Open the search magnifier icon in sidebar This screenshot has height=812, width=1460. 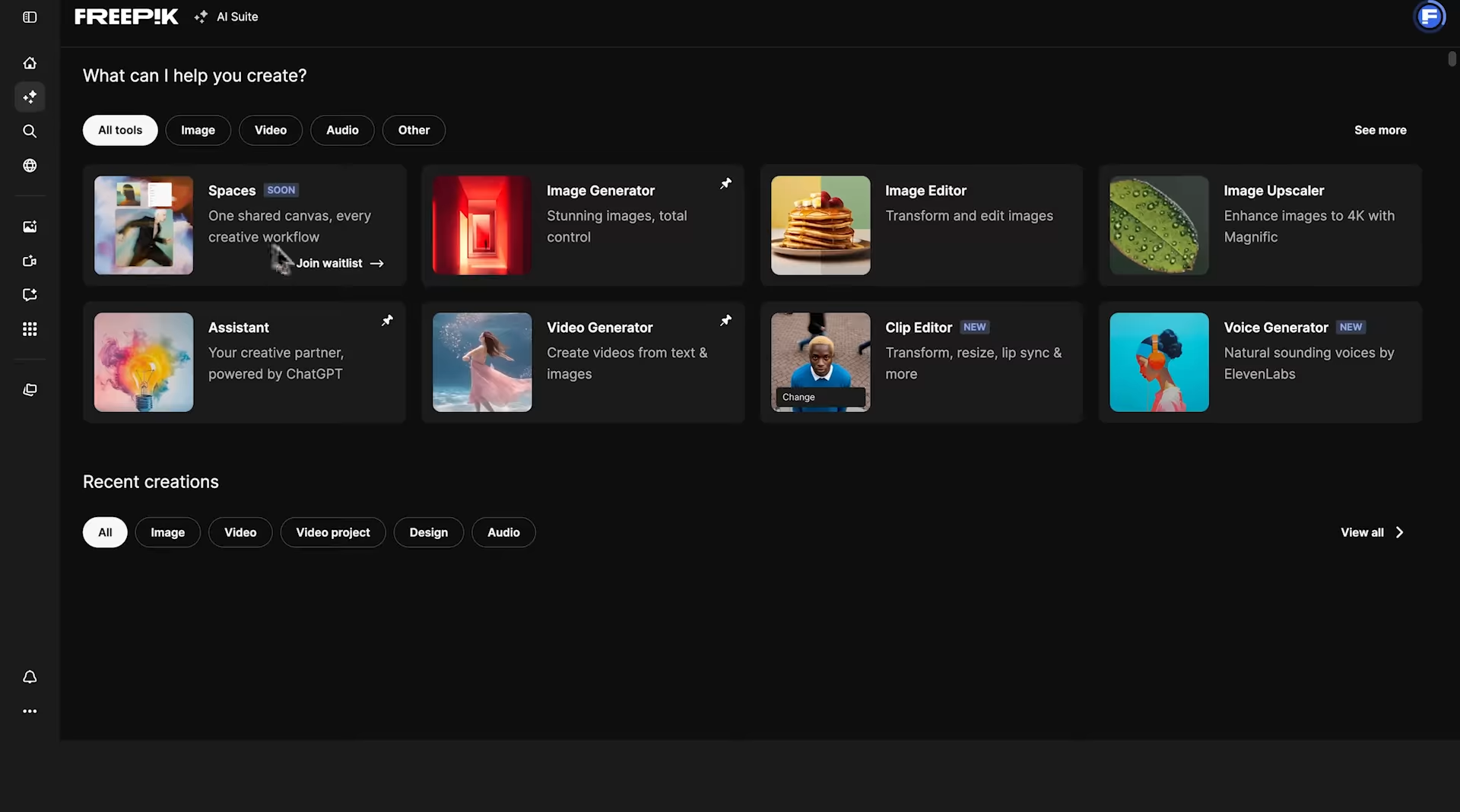coord(30,131)
